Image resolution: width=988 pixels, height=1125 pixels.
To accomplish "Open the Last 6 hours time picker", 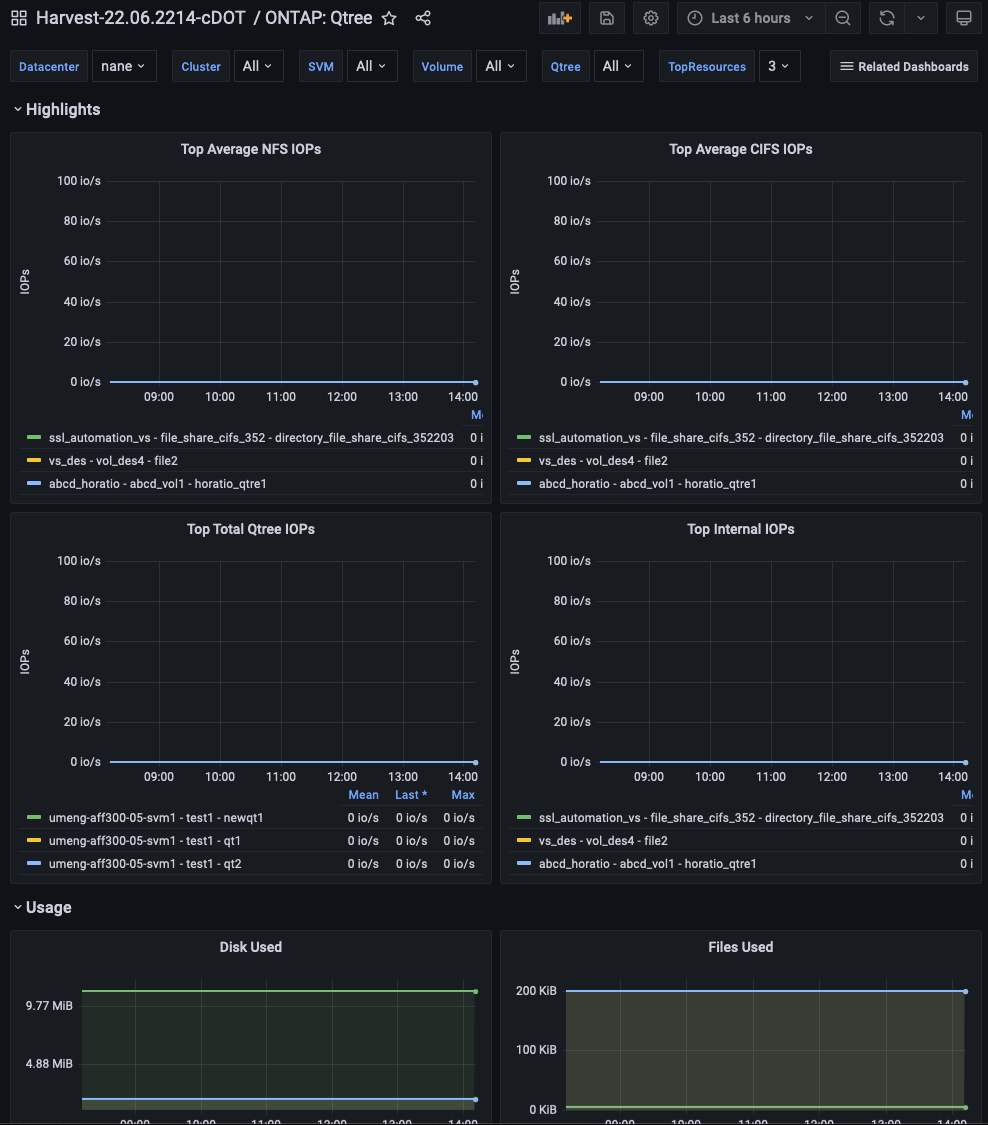I will point(750,18).
